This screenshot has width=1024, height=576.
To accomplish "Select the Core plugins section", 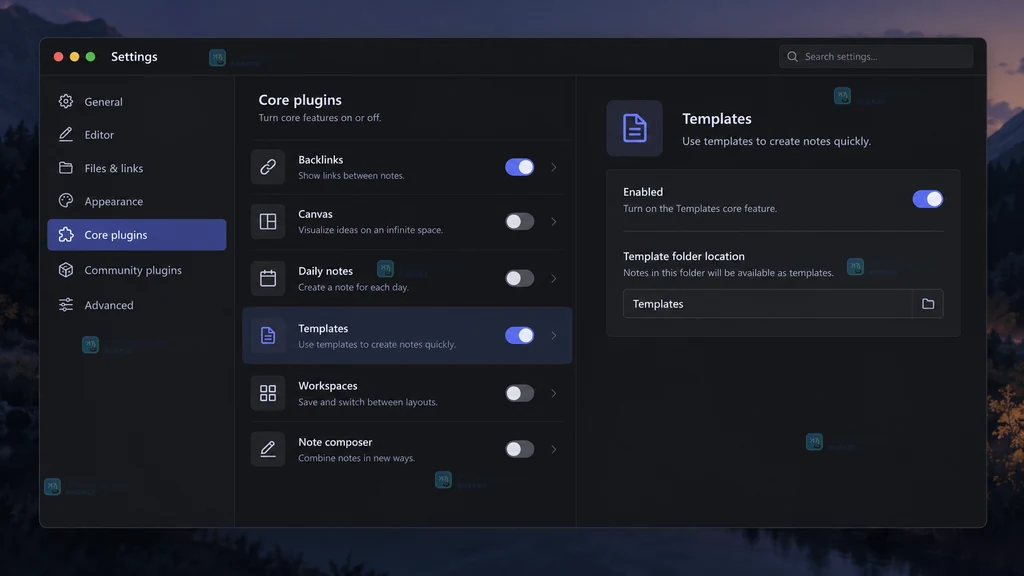I will (136, 234).
